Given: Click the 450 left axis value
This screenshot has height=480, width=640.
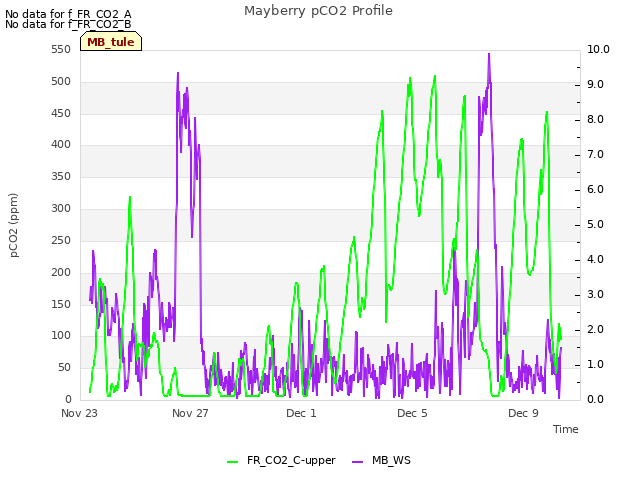Looking at the screenshot, I should coord(61,113).
